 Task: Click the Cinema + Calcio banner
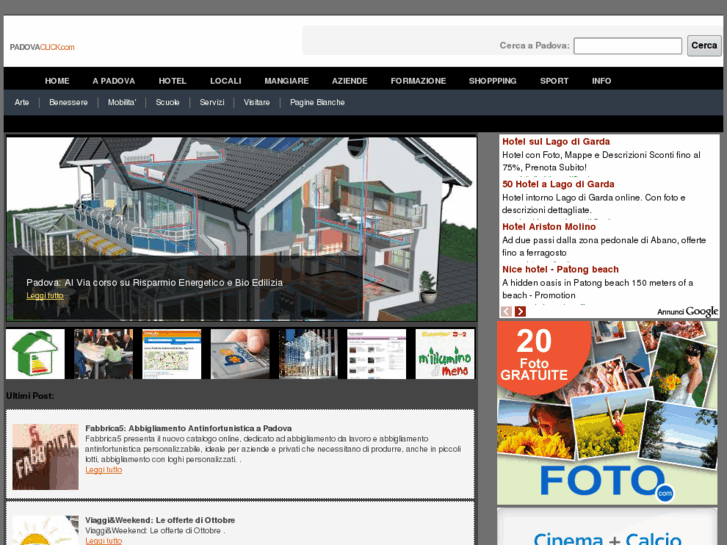point(607,527)
